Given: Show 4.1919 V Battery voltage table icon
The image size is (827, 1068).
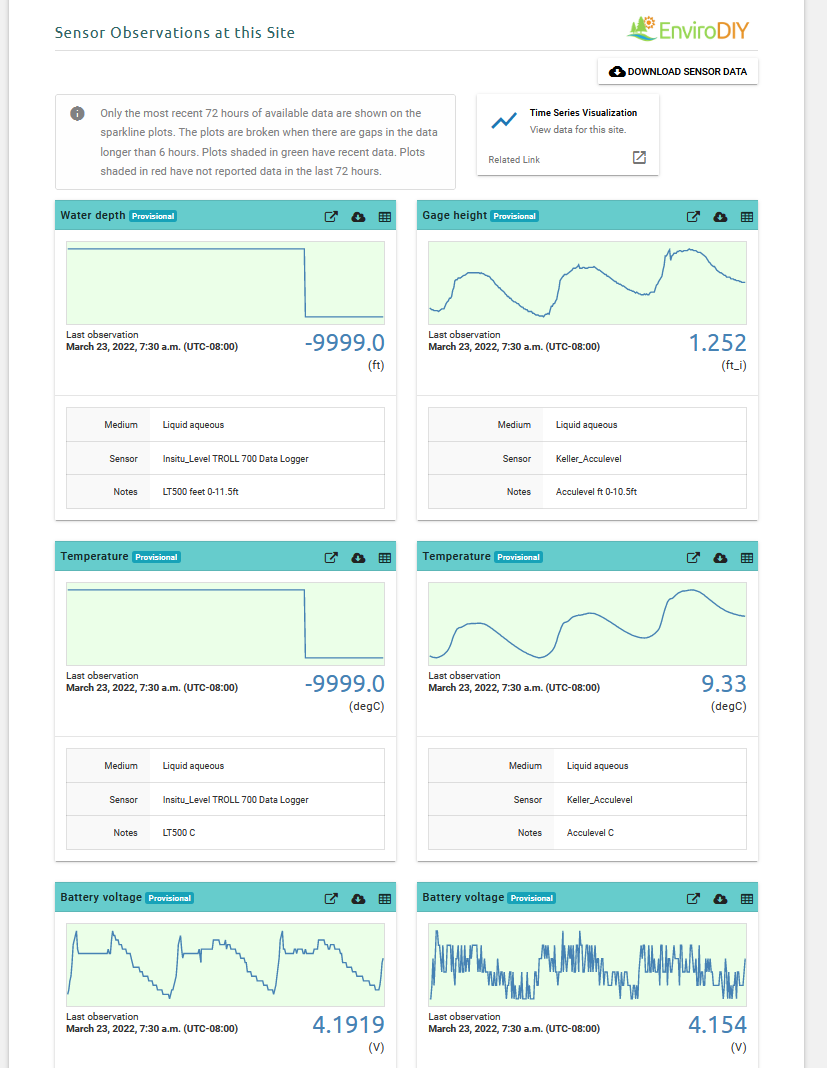Looking at the screenshot, I should coord(385,898).
